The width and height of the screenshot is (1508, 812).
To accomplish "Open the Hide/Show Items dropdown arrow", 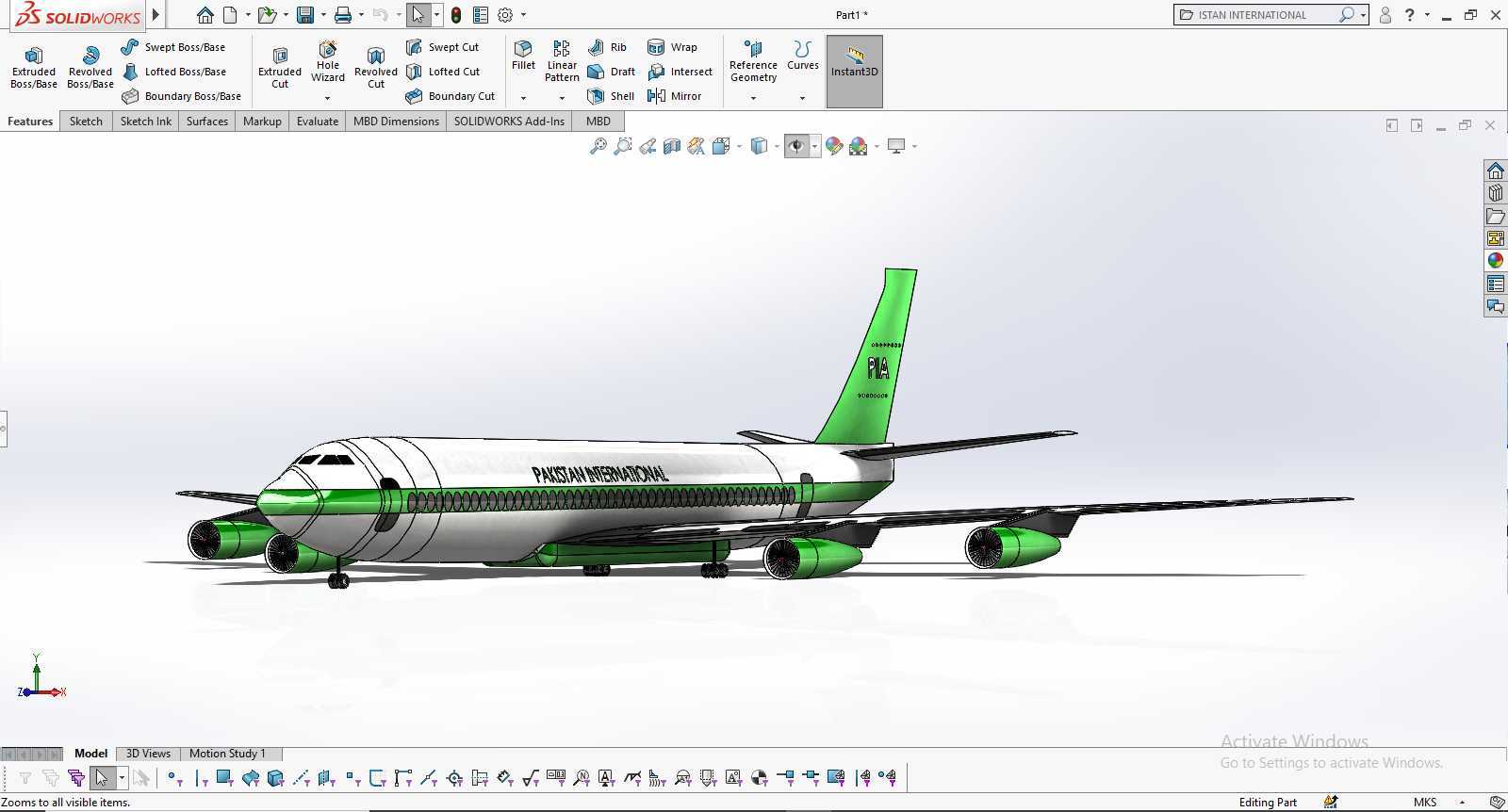I will (x=814, y=147).
